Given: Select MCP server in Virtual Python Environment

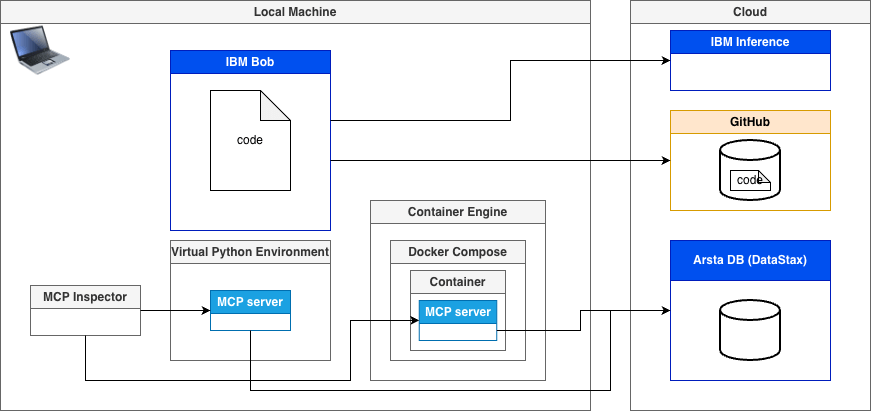Looking at the screenshot, I should [250, 302].
